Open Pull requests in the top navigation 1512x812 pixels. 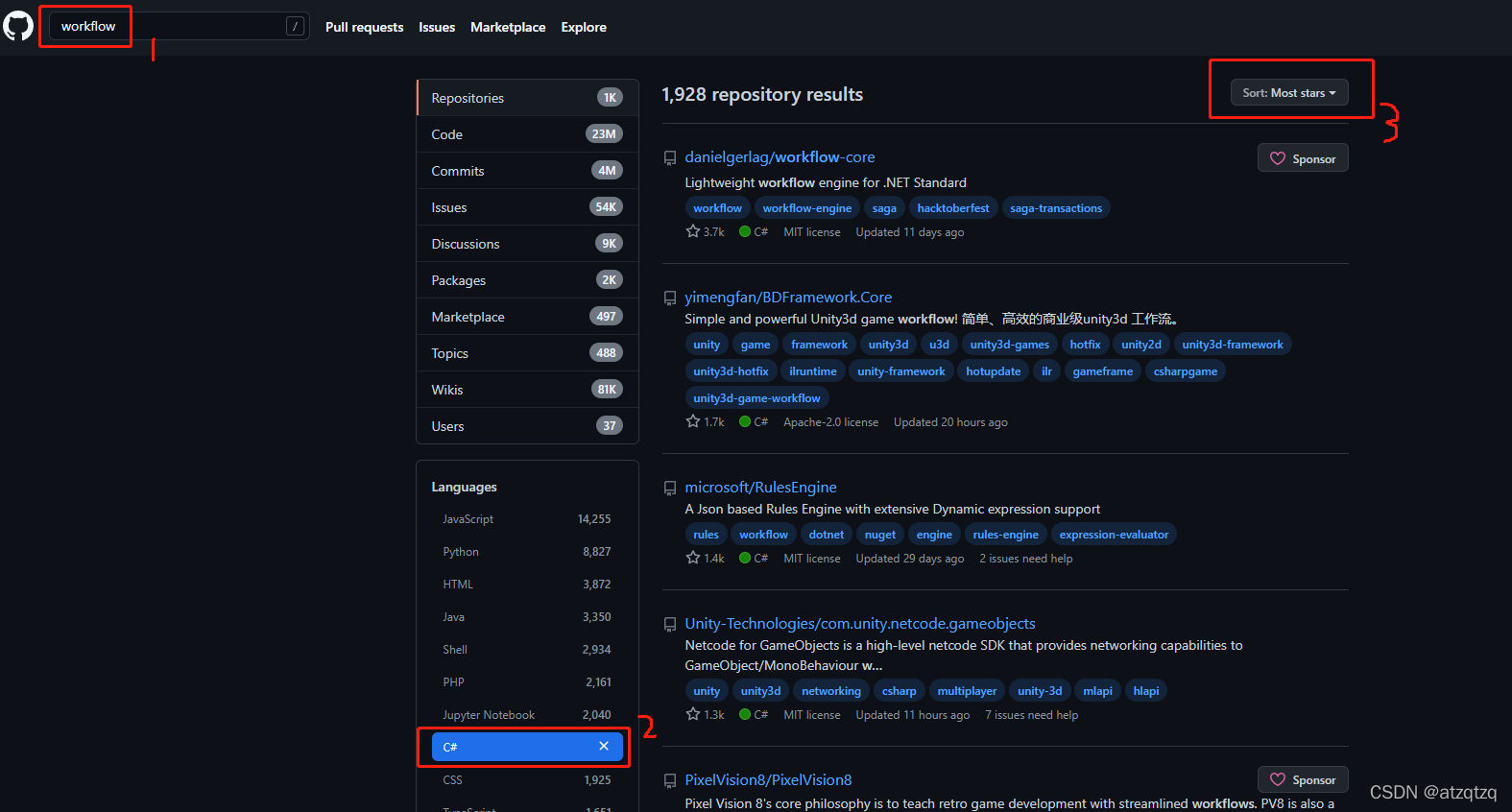pyautogui.click(x=364, y=27)
